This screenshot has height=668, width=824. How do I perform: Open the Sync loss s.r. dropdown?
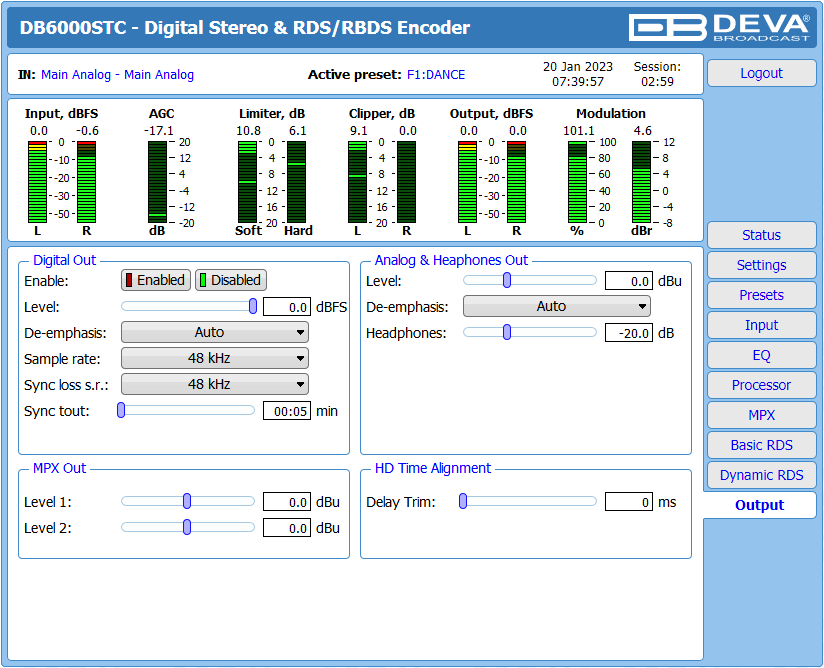(214, 384)
